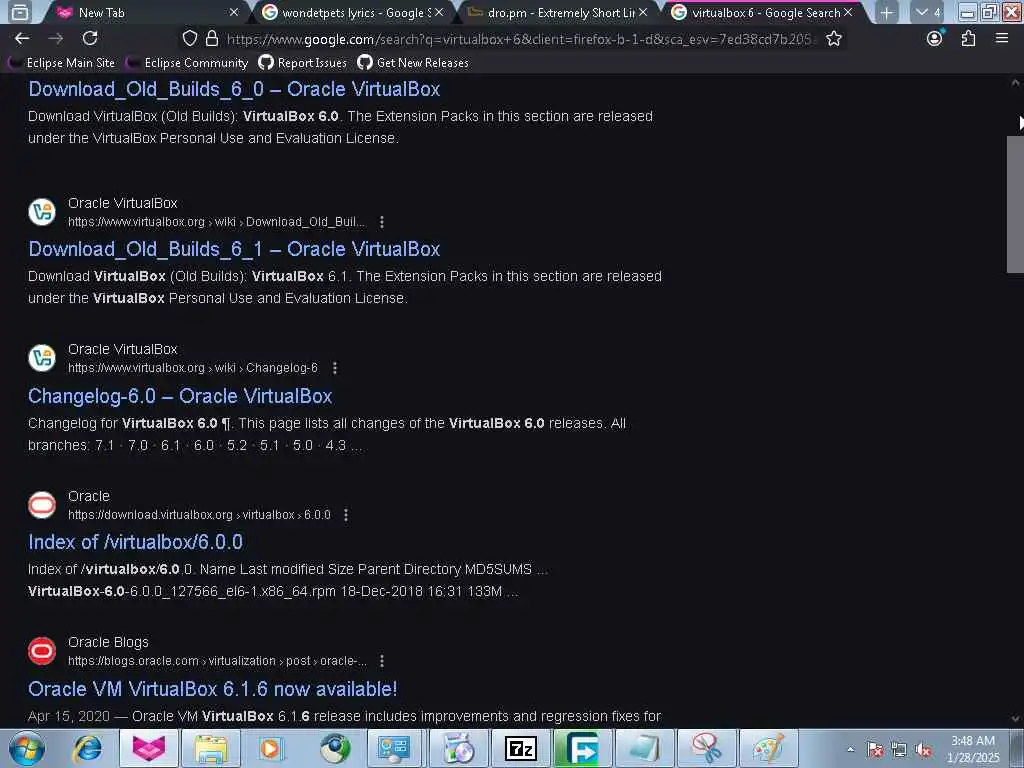
Task: Close the New Tab tab
Action: click(x=234, y=12)
